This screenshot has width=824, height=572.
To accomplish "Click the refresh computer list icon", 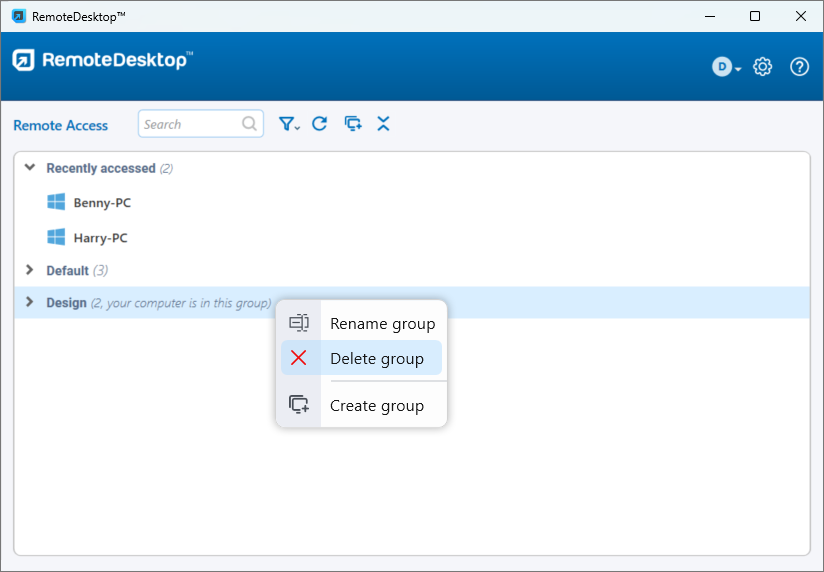I will coord(320,124).
